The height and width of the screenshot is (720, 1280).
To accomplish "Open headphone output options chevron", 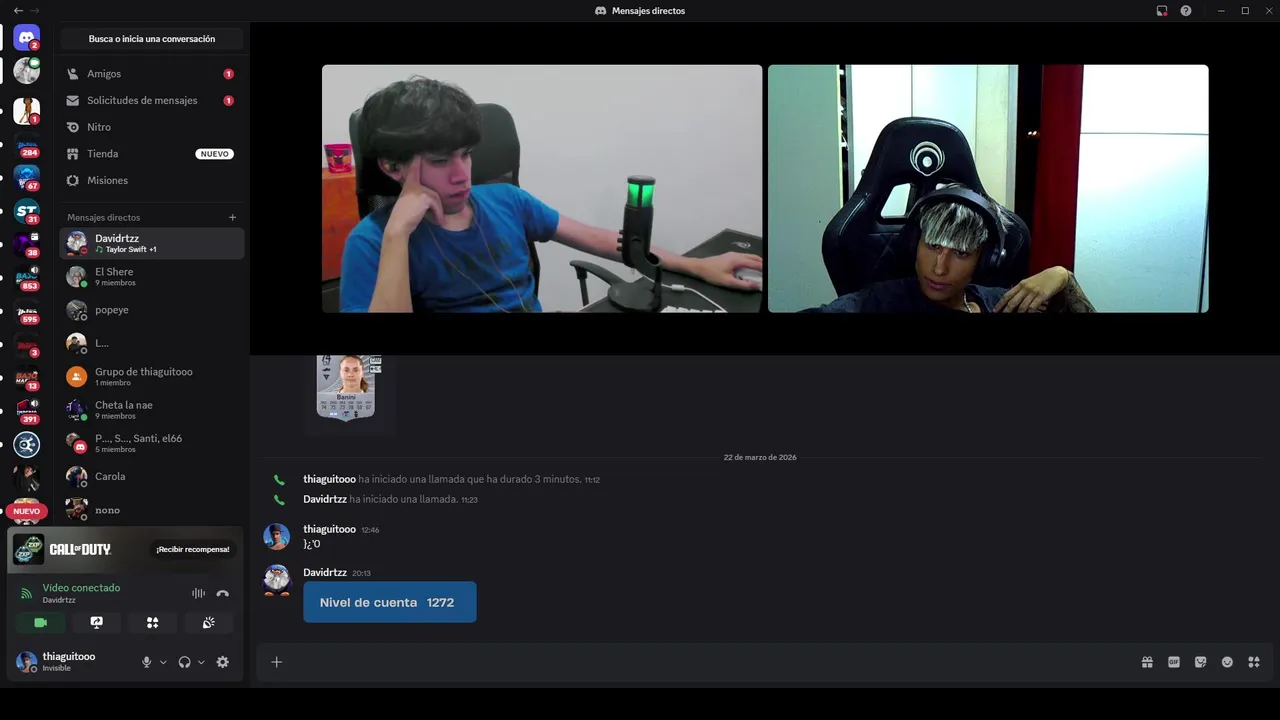I will [x=201, y=662].
